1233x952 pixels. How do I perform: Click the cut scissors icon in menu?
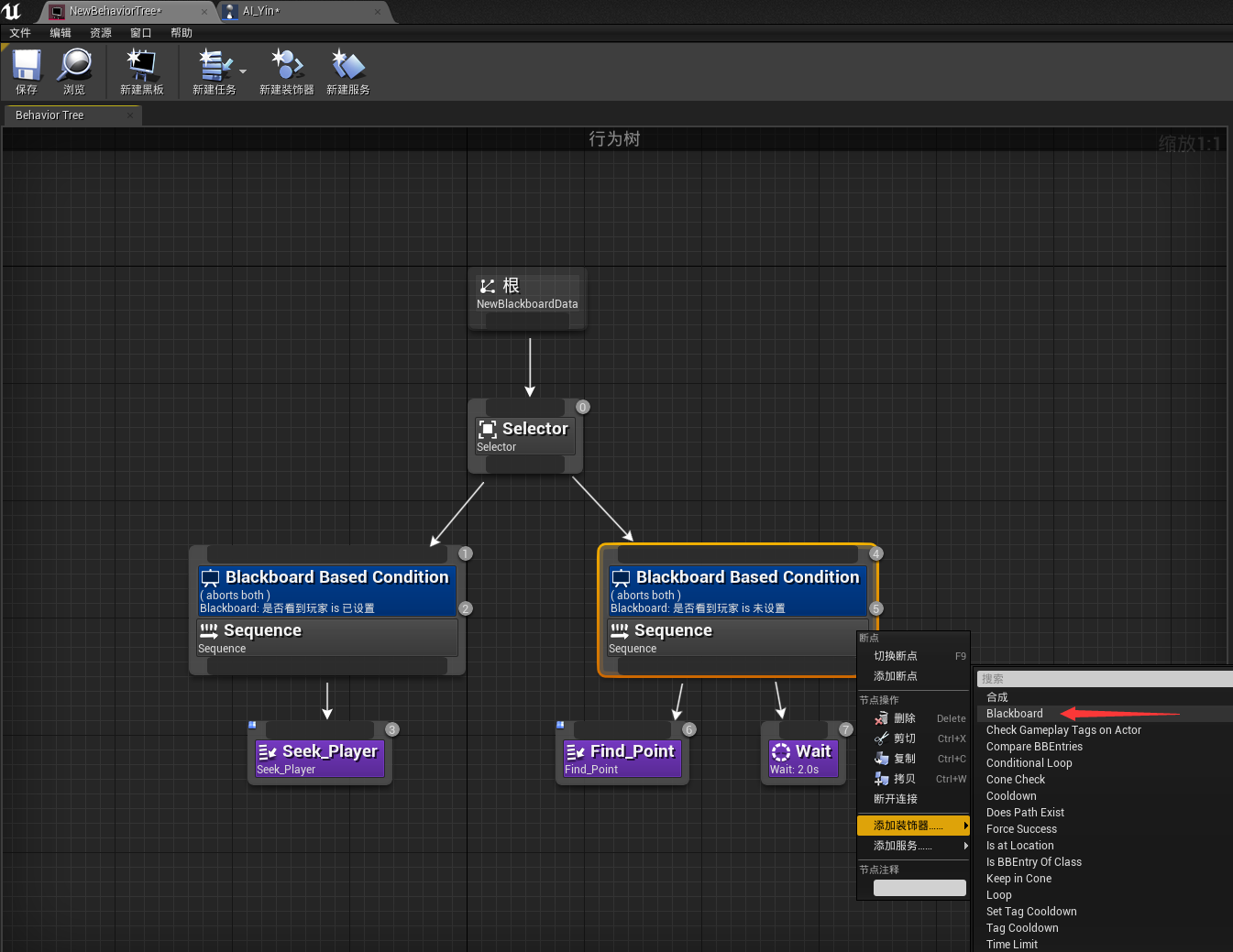(882, 739)
